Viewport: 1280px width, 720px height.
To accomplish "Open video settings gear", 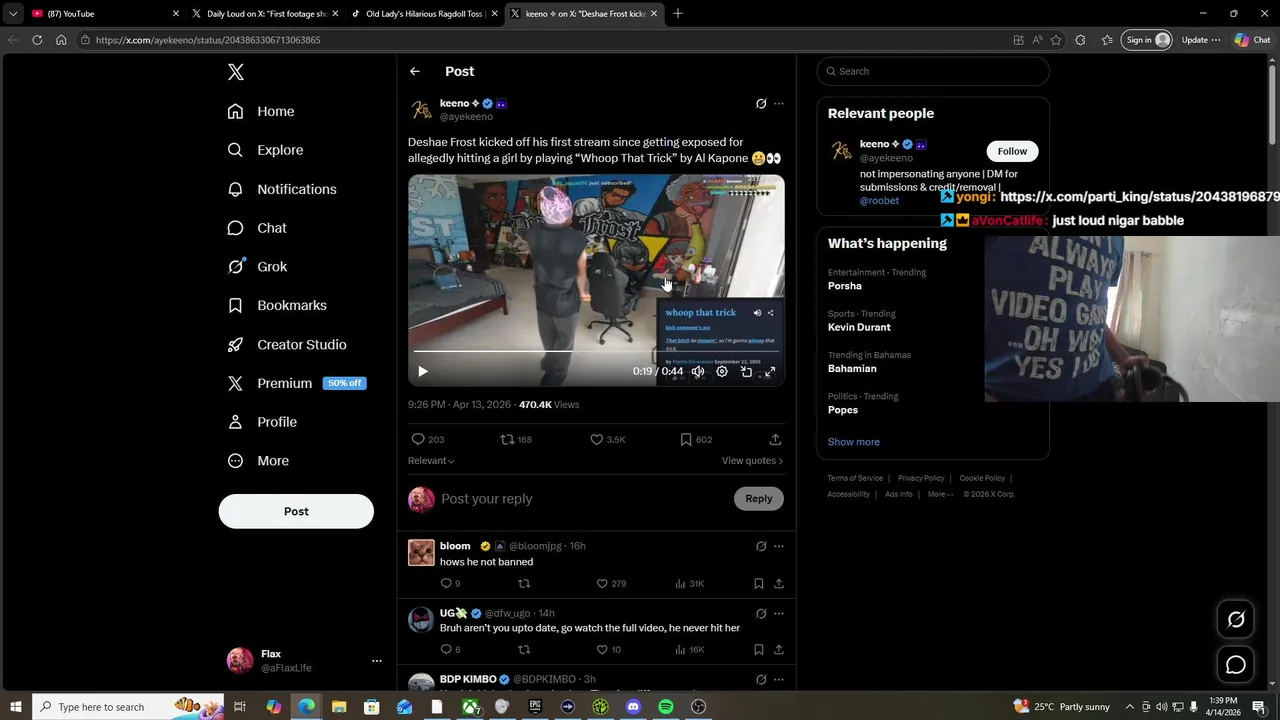I will pyautogui.click(x=722, y=371).
